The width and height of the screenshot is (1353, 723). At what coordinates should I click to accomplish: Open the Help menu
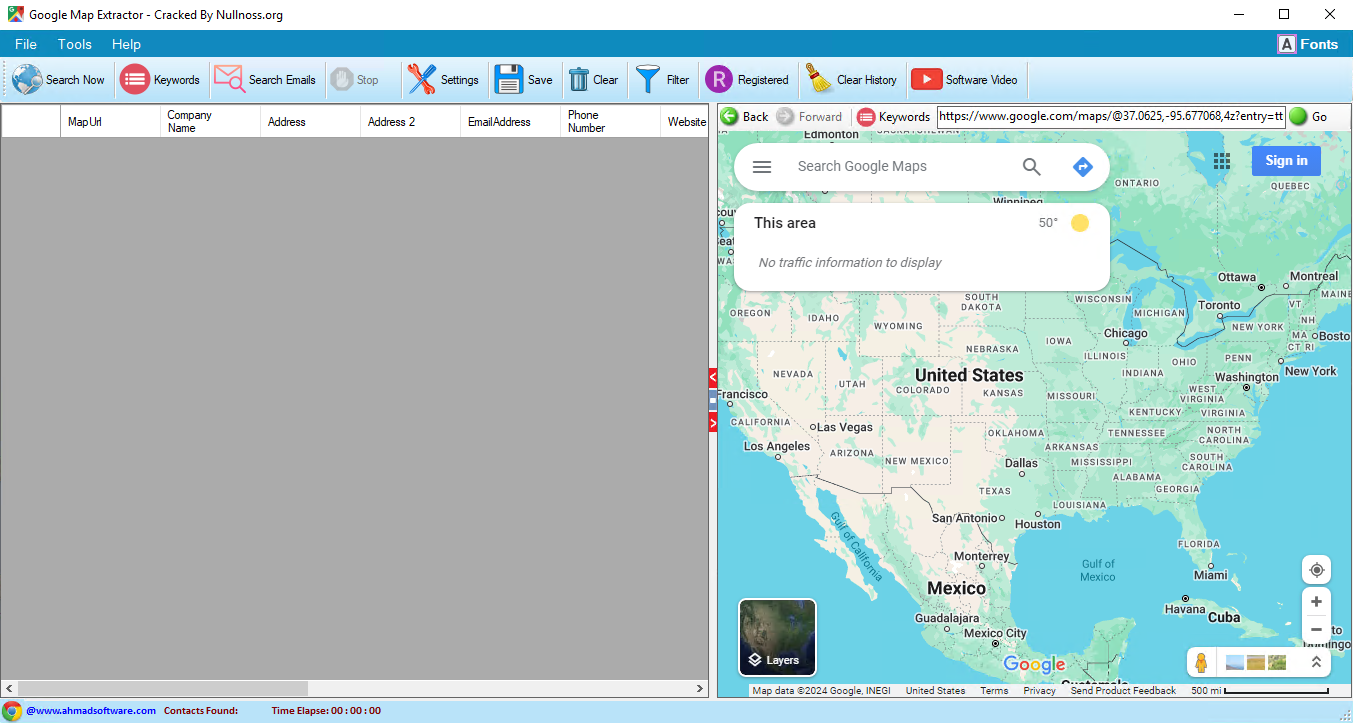126,44
